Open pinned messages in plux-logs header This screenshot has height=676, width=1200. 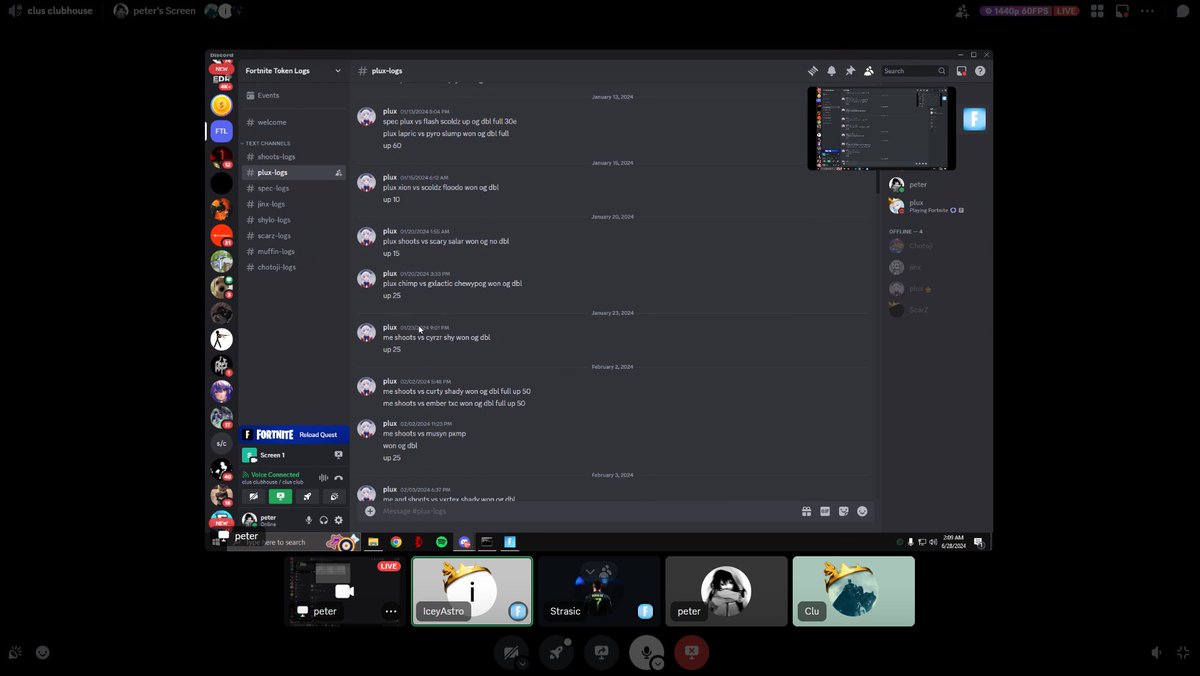point(850,71)
